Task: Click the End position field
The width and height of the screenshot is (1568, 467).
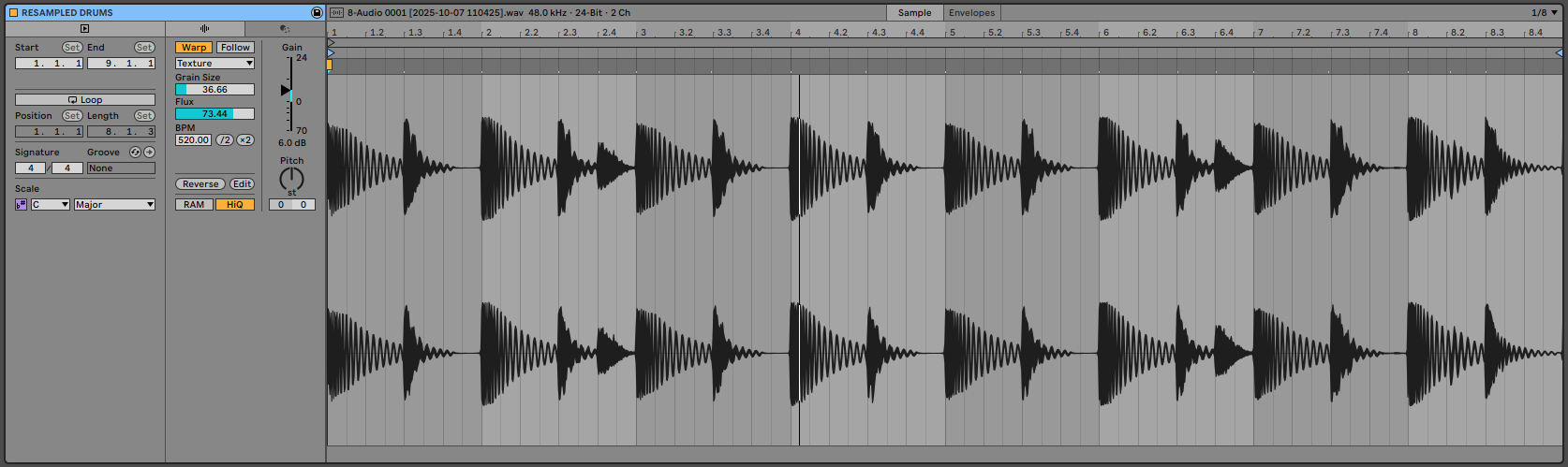Action: 121,64
